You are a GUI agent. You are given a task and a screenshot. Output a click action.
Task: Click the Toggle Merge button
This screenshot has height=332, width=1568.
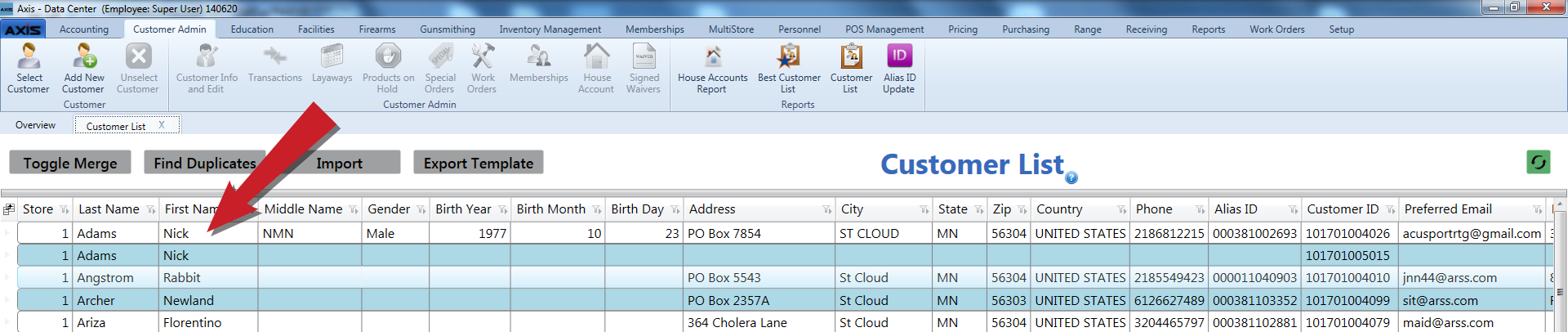coord(70,163)
